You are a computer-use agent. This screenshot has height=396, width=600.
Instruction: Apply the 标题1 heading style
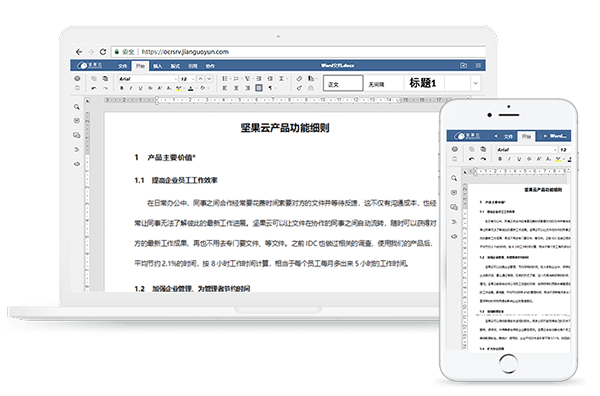pos(422,83)
